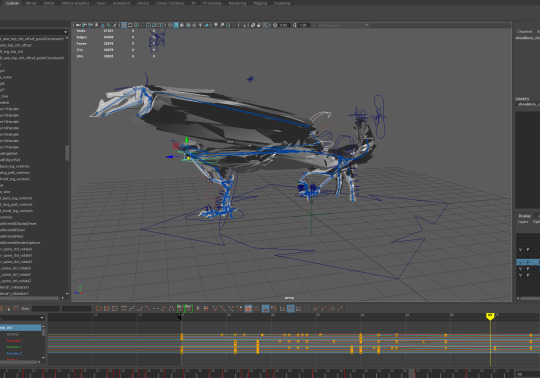Open the View Transform dropdown arrow
Screen dimensions: 540x378
point(366,25)
